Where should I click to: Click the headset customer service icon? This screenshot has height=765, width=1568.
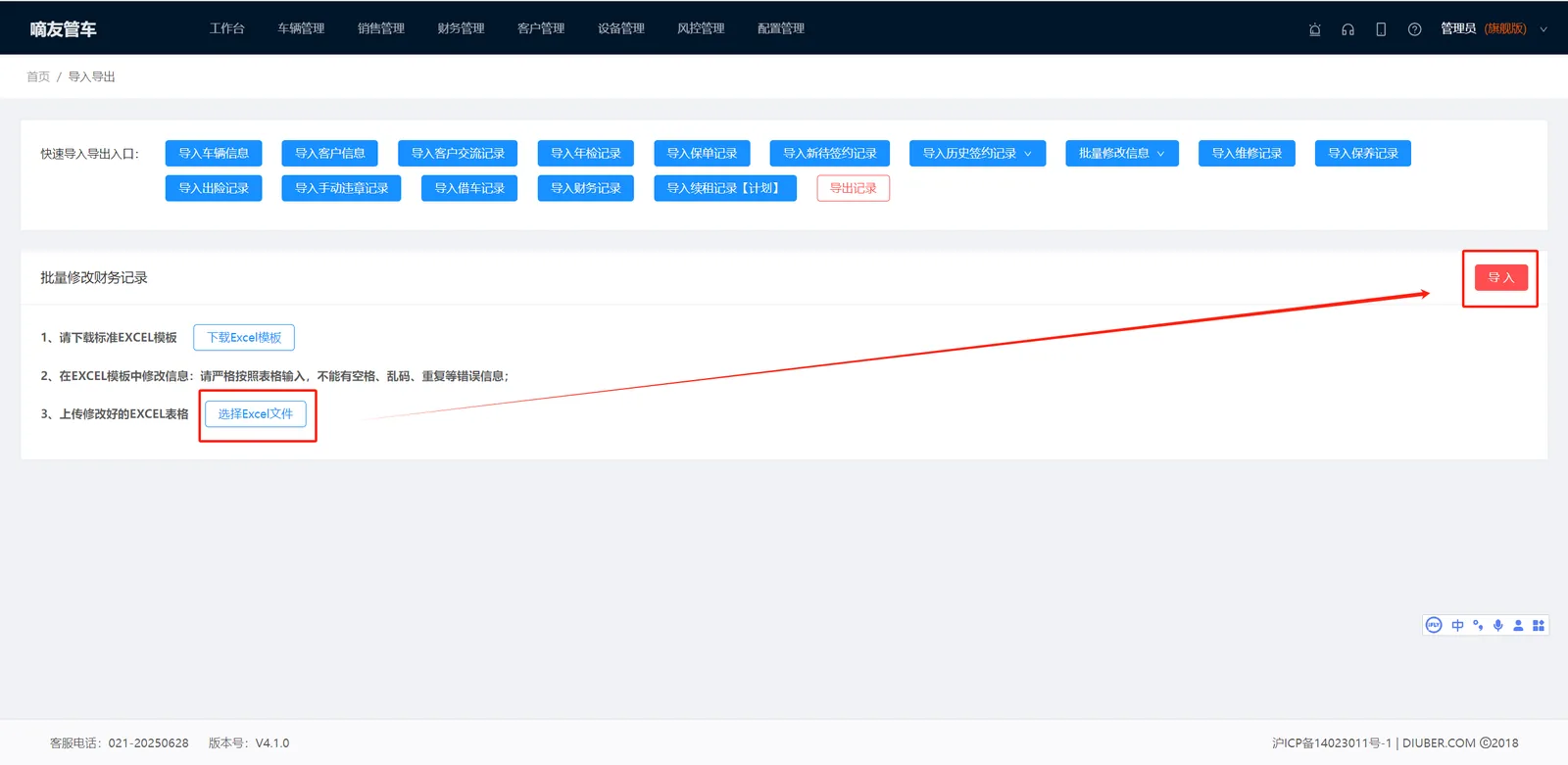click(x=1348, y=29)
